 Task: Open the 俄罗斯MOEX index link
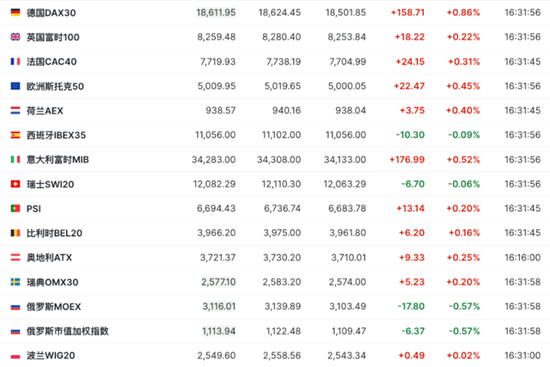[x=54, y=307]
